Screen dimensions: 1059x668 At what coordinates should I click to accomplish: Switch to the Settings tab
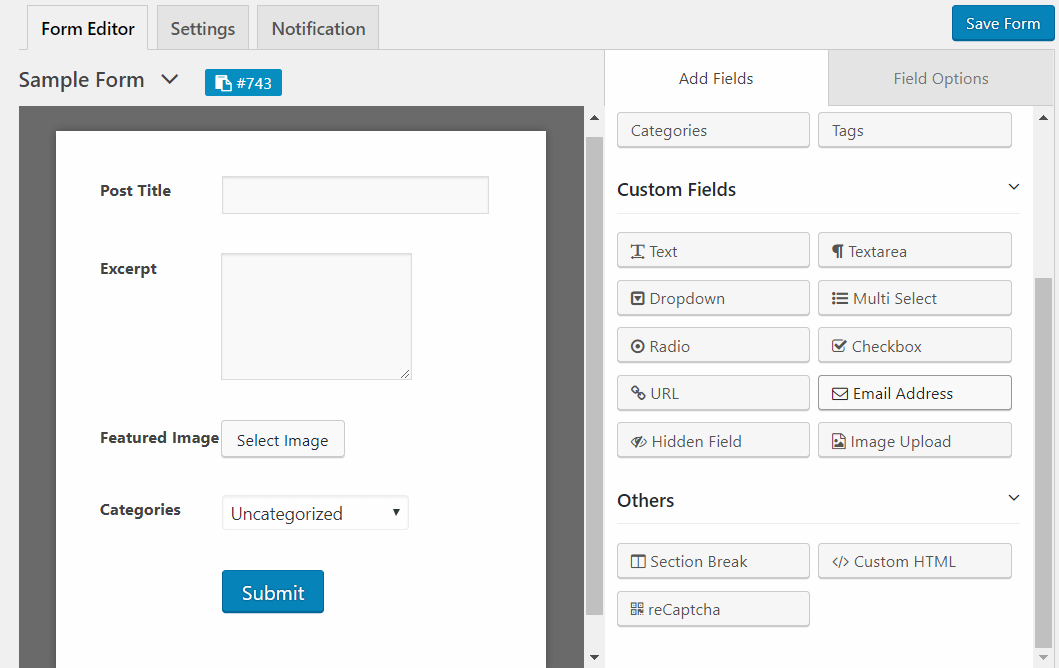202,28
